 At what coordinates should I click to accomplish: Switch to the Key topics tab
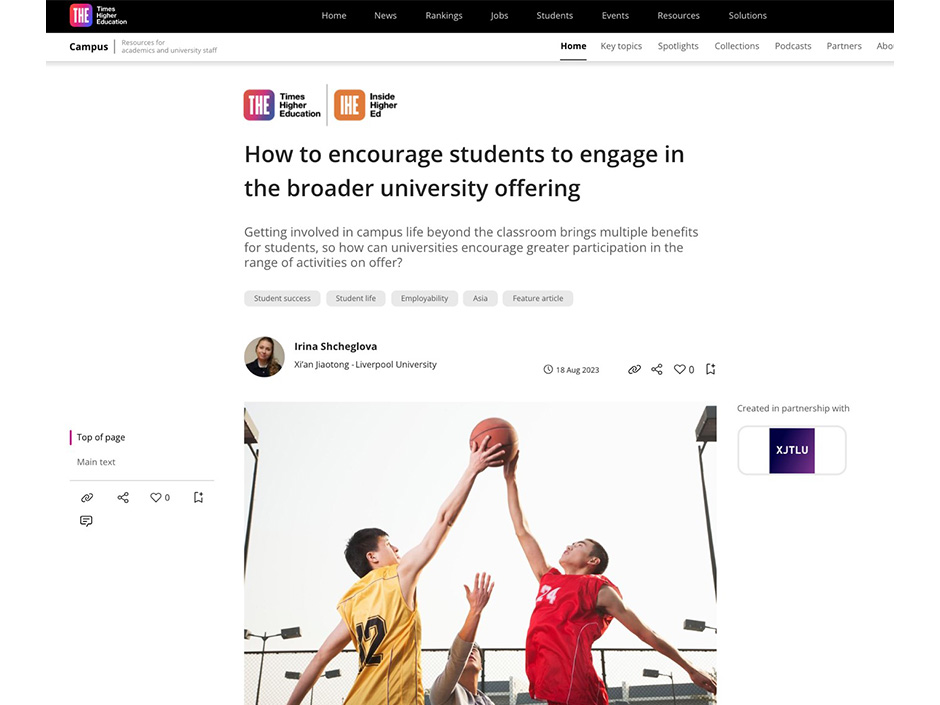point(621,46)
